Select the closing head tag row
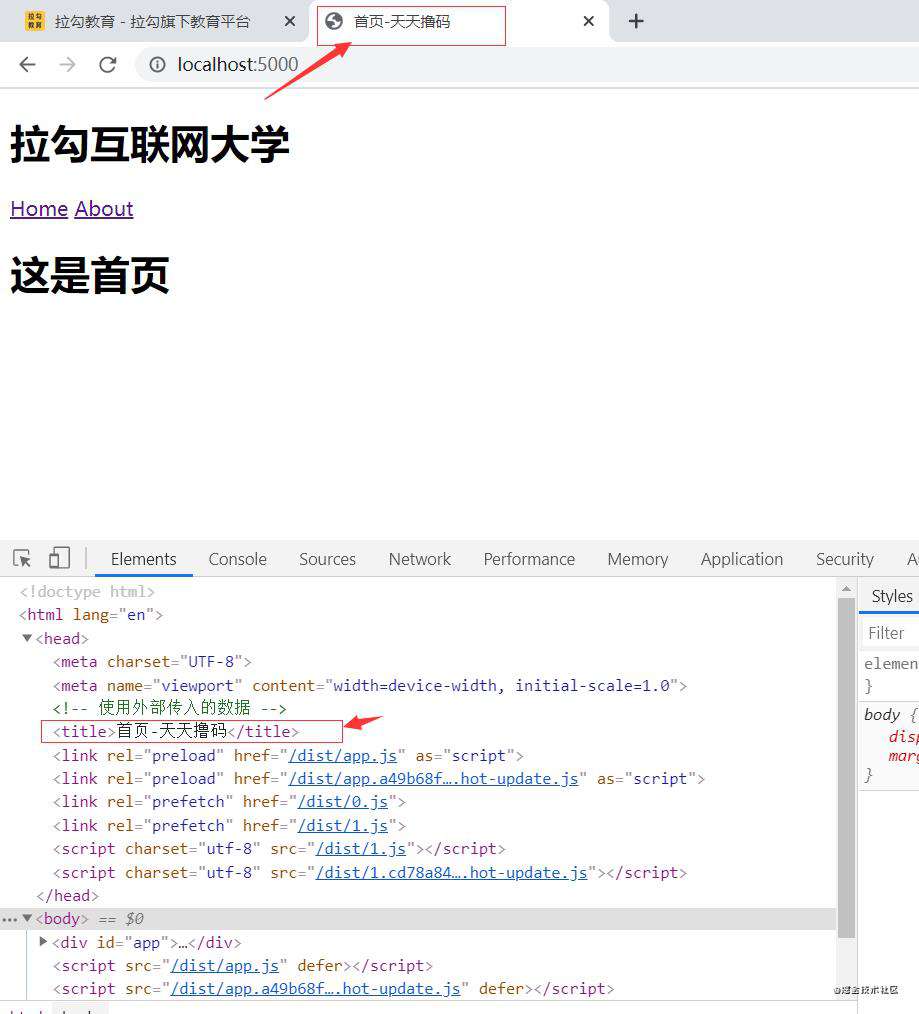Image resolution: width=919 pixels, height=1014 pixels. coord(67,896)
